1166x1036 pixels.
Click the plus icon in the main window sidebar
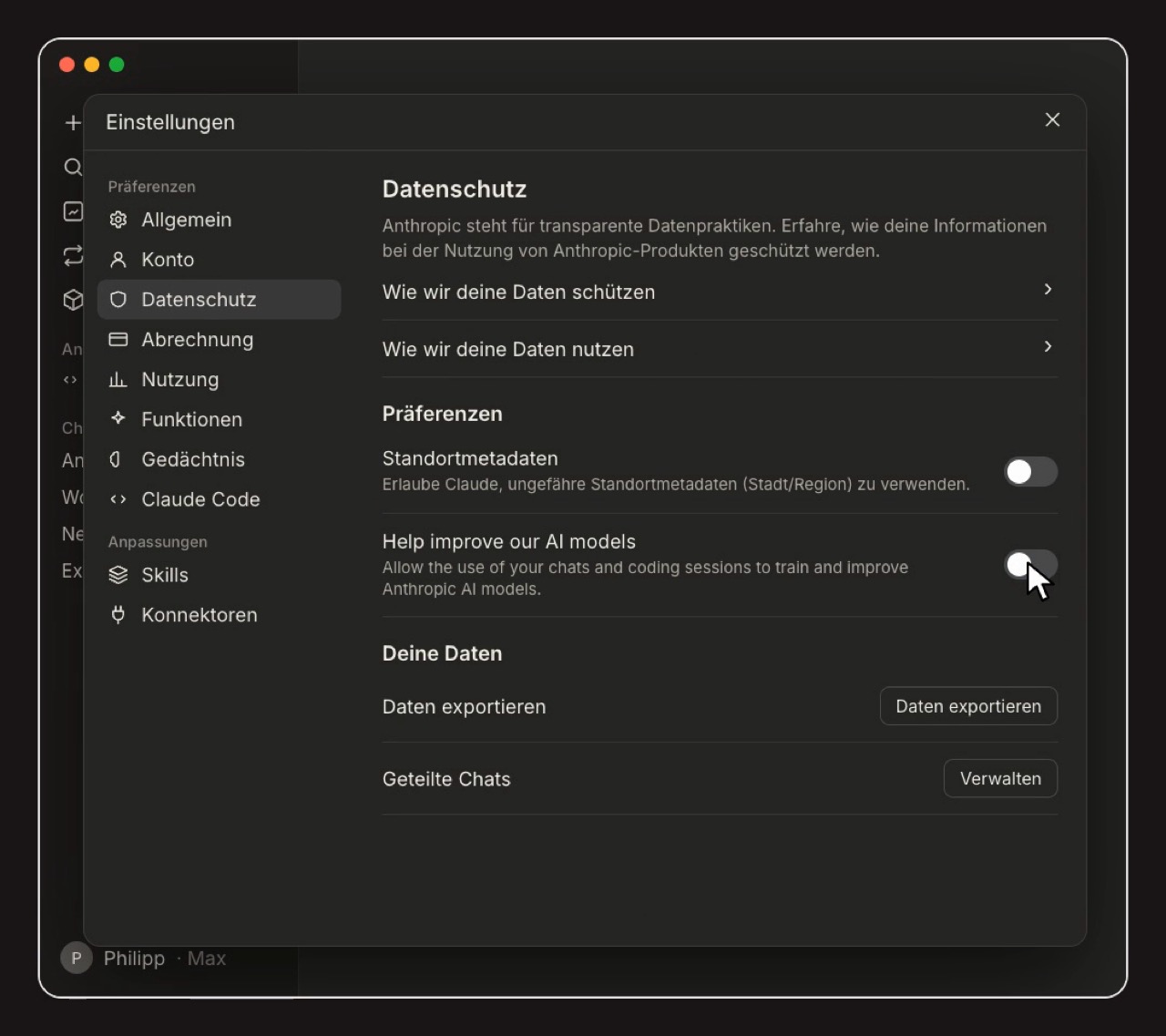[x=73, y=122]
